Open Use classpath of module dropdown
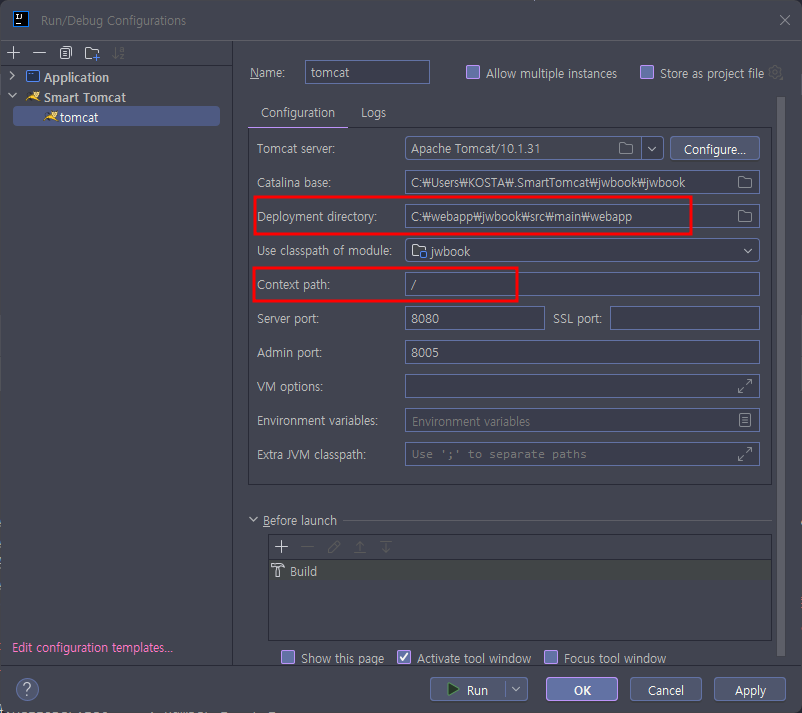 coord(748,251)
